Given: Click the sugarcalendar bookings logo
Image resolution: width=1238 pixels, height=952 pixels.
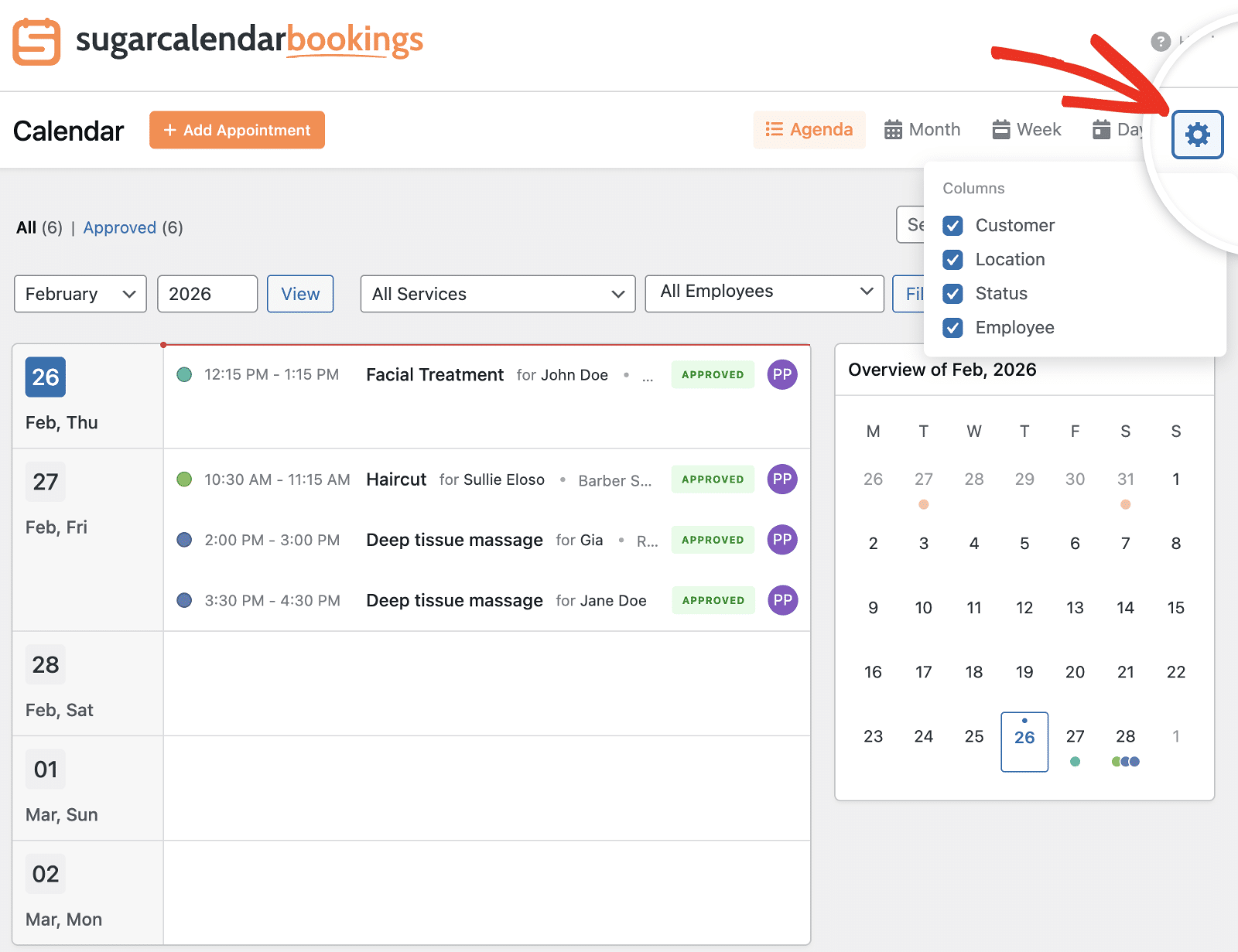Looking at the screenshot, I should click(217, 42).
